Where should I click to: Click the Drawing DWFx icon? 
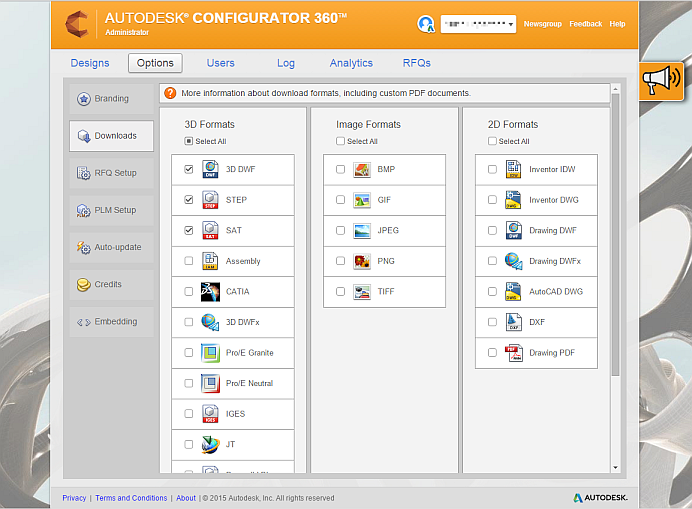(x=514, y=261)
